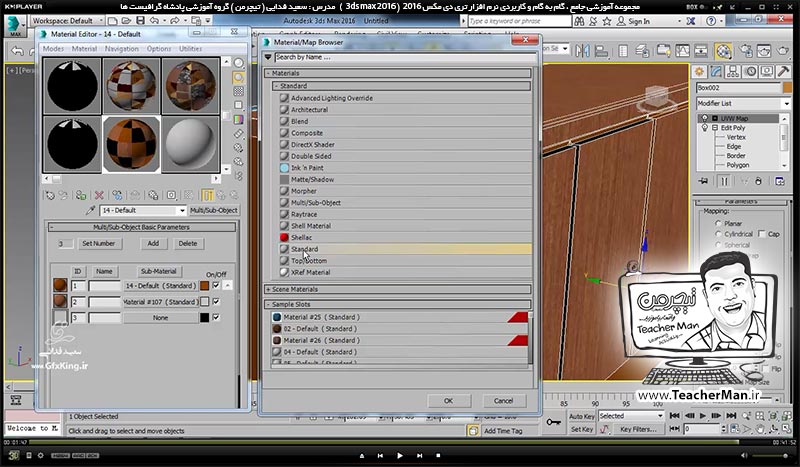Screen dimensions: 800x467
Task: Click Make Unique icon under modifier stack
Action: click(744, 181)
